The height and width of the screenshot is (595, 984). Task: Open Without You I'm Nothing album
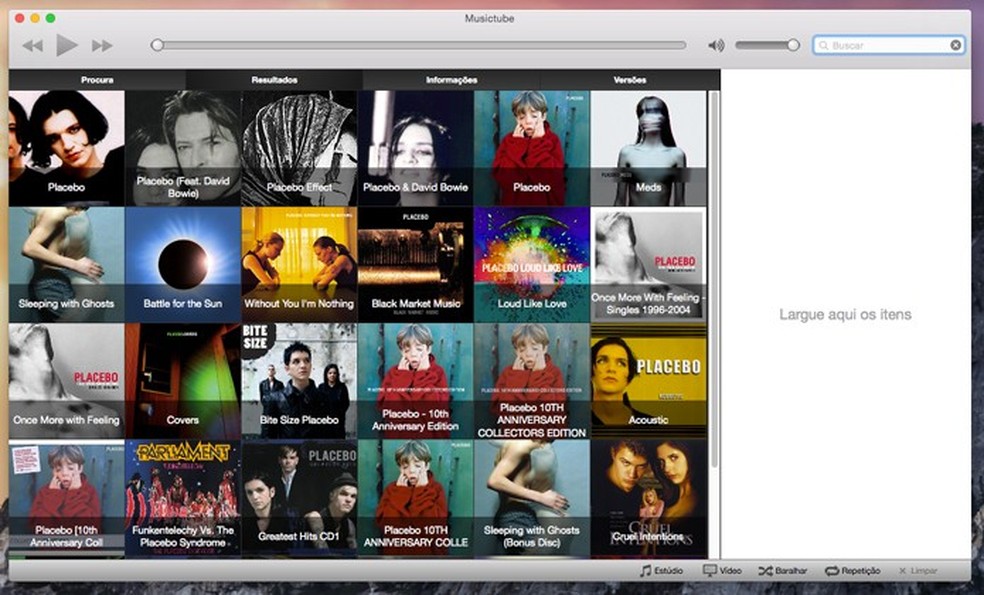tap(299, 265)
